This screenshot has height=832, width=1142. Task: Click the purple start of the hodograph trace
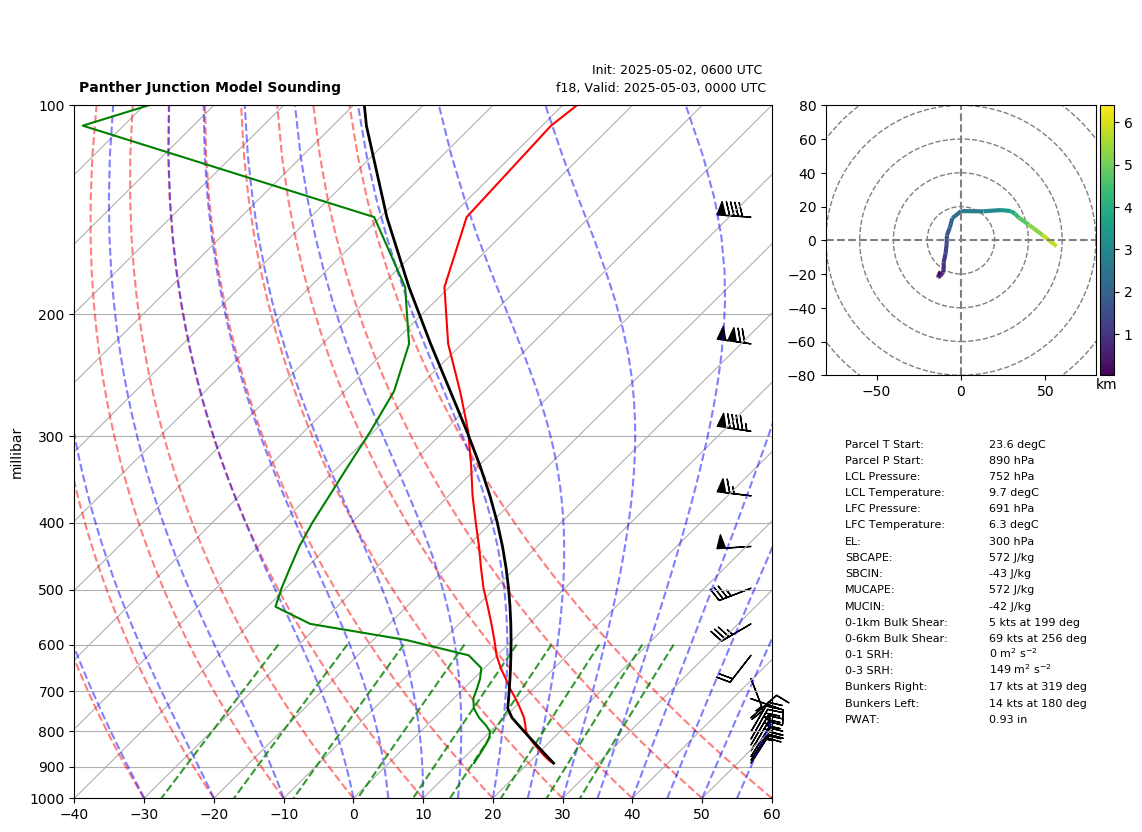pyautogui.click(x=939, y=275)
